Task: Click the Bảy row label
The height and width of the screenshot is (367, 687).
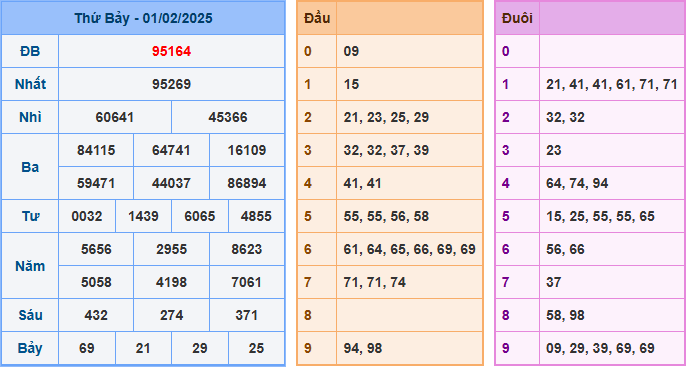Action: [30, 348]
